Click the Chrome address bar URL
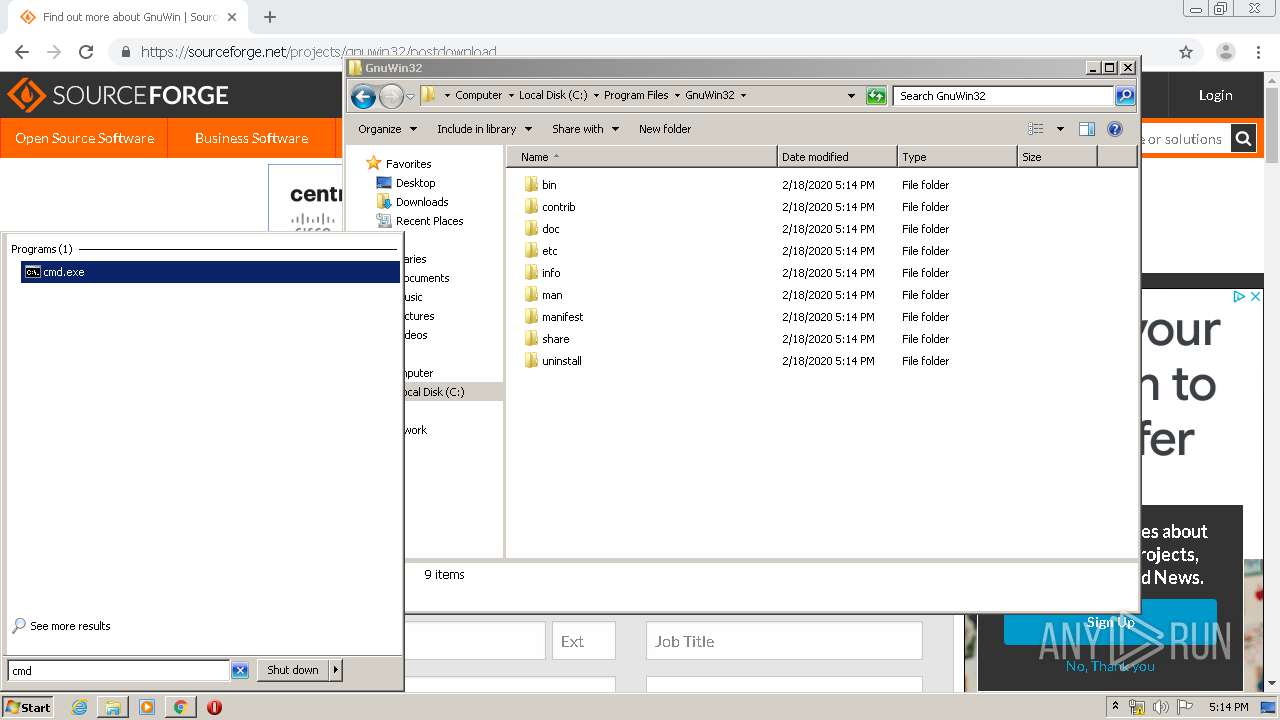 point(318,52)
